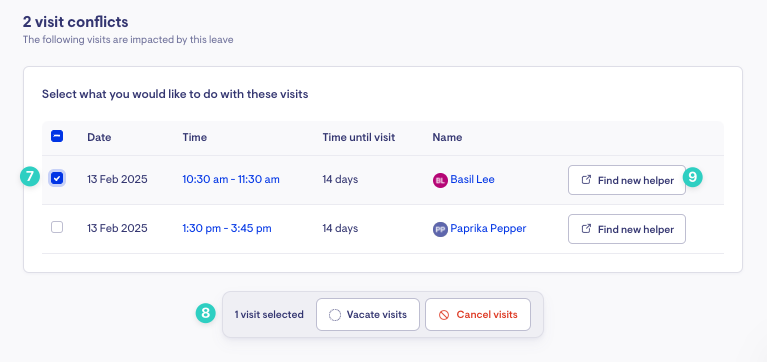This screenshot has height=362, width=767.
Task: Click the teal step 7 marker badge
Action: (x=30, y=176)
